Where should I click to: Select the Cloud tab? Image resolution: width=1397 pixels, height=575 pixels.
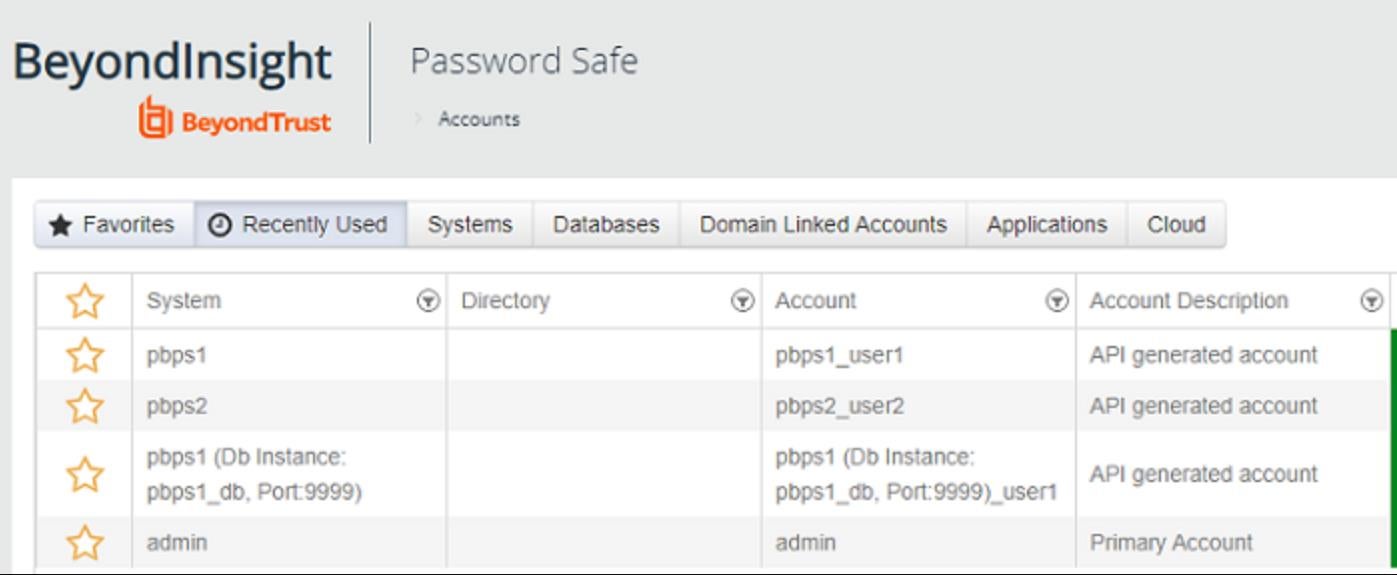click(x=1175, y=225)
